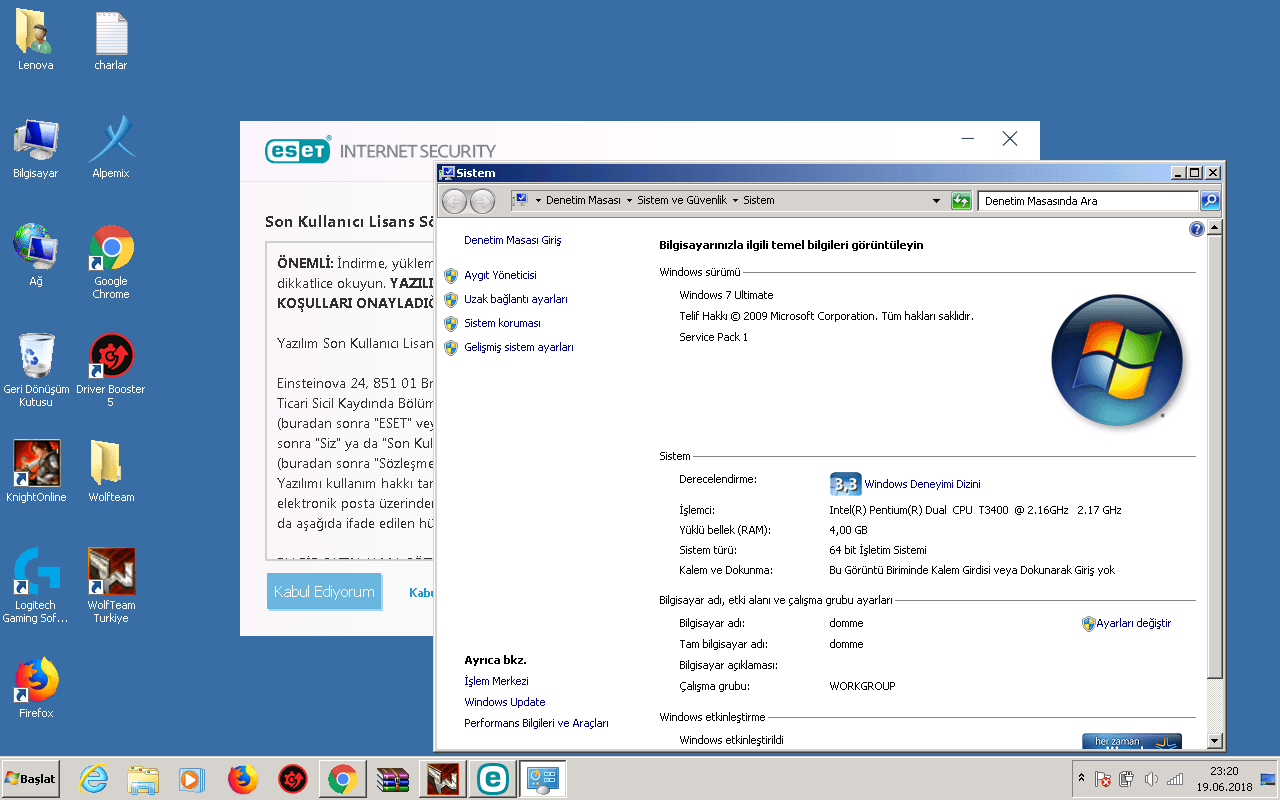Select the Logitech Gaming Software desktop shortcut
Viewport: 1280px width, 800px height.
(35, 586)
